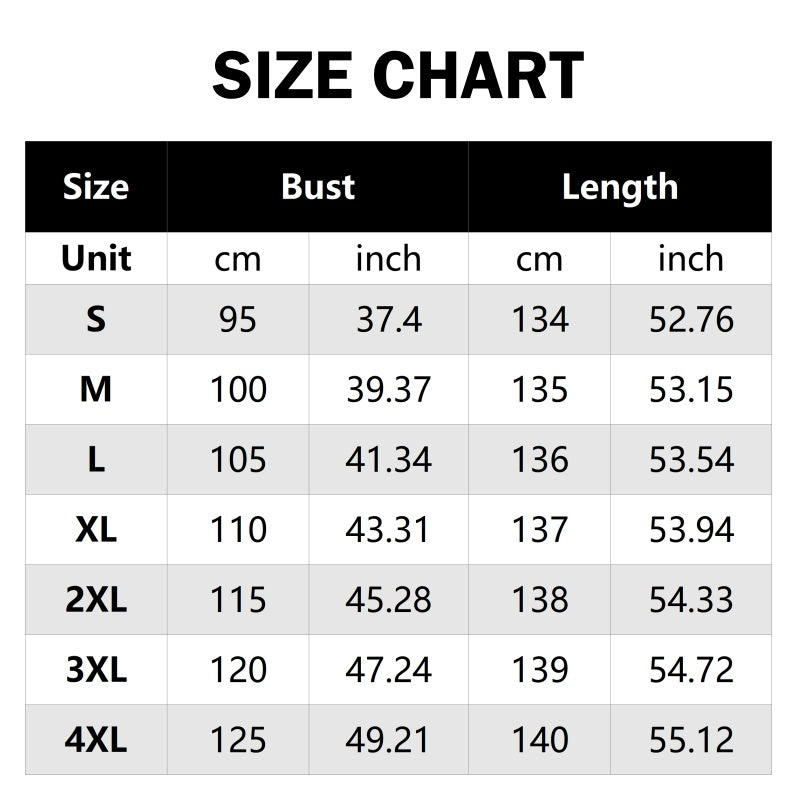Click the 41.34 bust inch cell
800x800 pixels.
pyautogui.click(x=389, y=460)
